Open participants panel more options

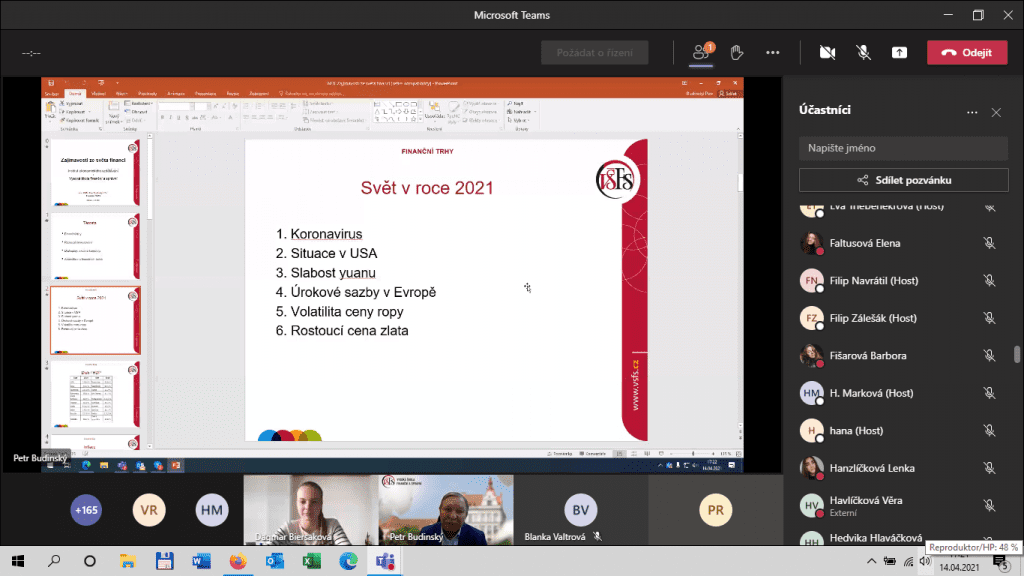972,112
